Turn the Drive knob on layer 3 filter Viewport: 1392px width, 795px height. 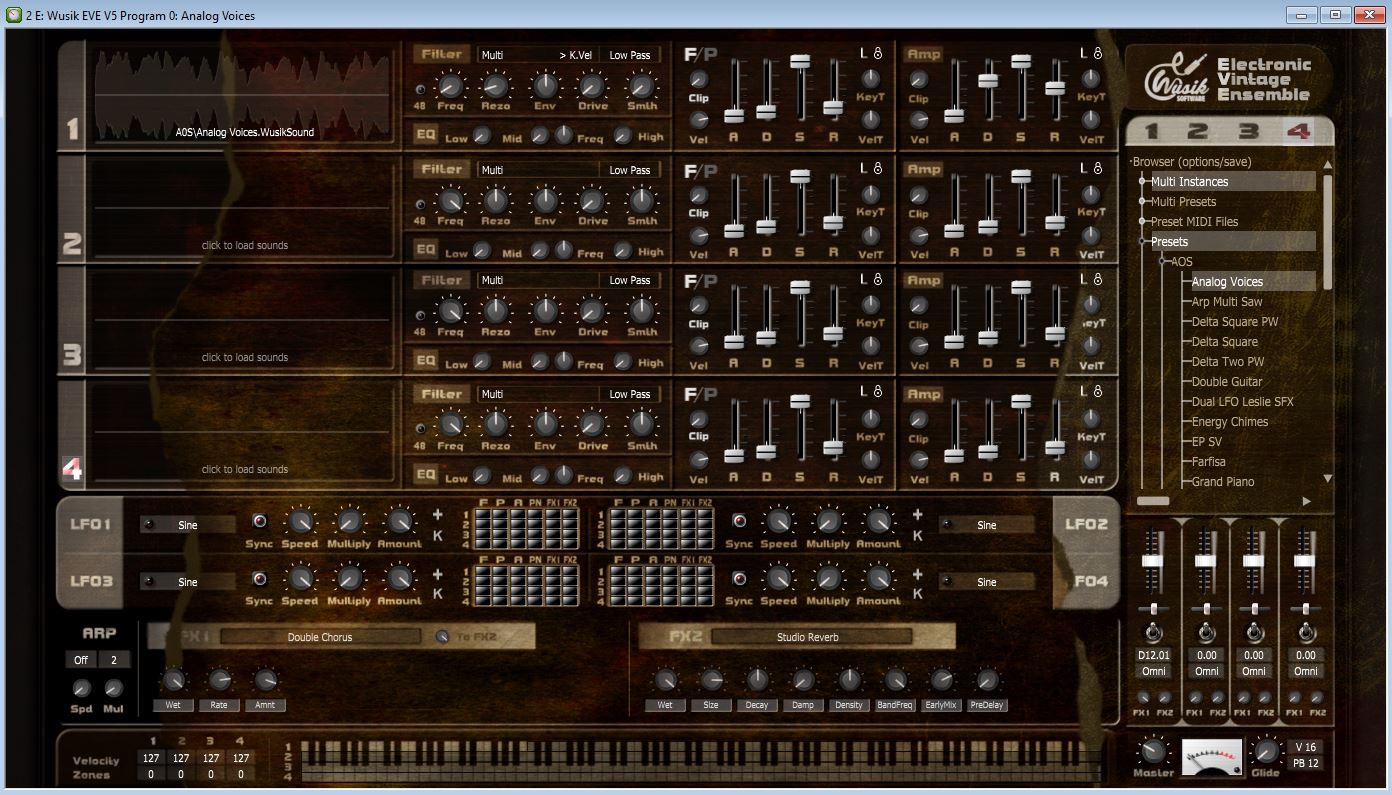pos(592,312)
